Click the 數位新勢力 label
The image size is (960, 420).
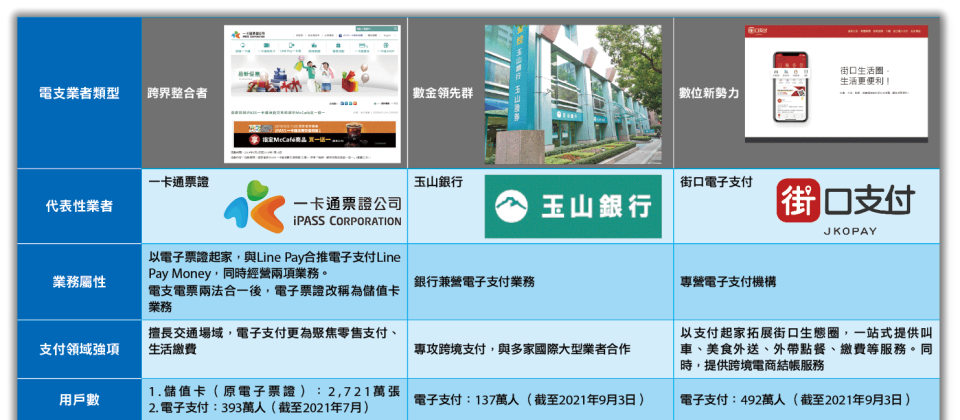(x=710, y=94)
